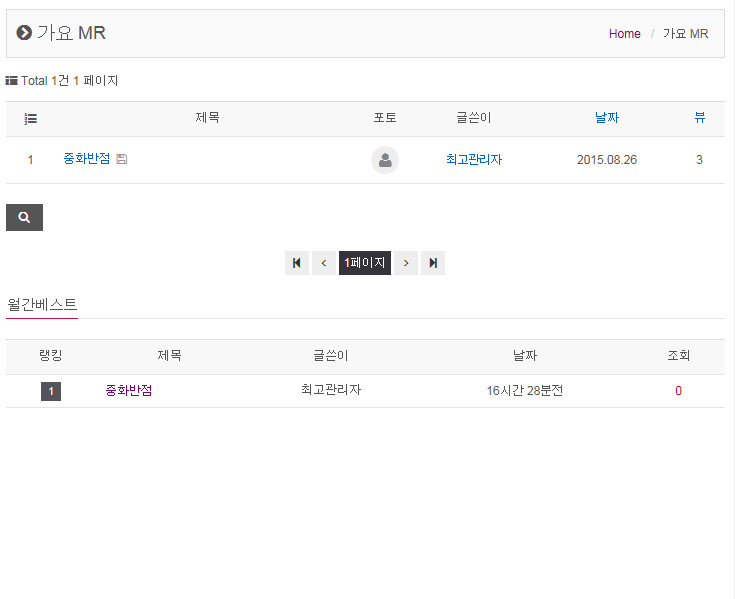Sort by 뷰 column link
Image resolution: width=735 pixels, height=599 pixels.
tap(699, 117)
